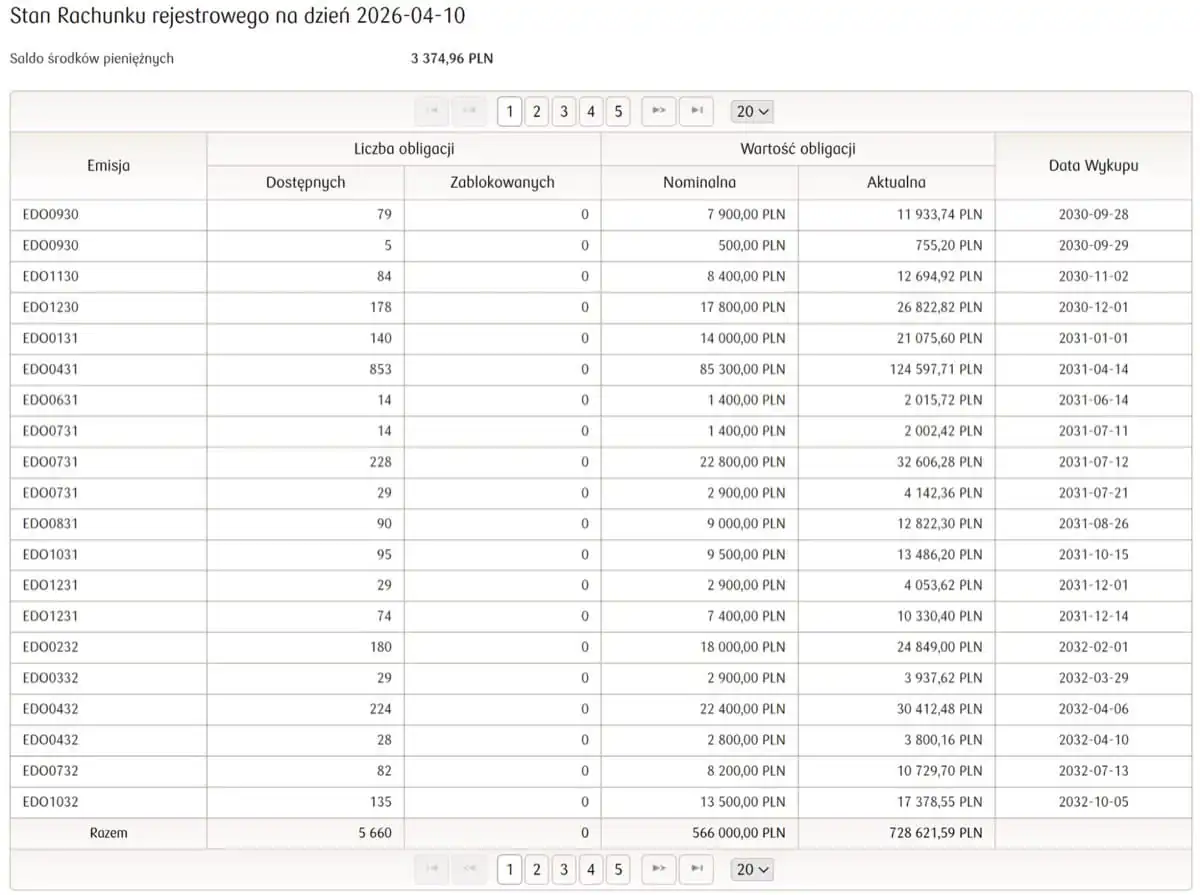Click previous page icon in bottom paginator

pyautogui.click(x=468, y=869)
